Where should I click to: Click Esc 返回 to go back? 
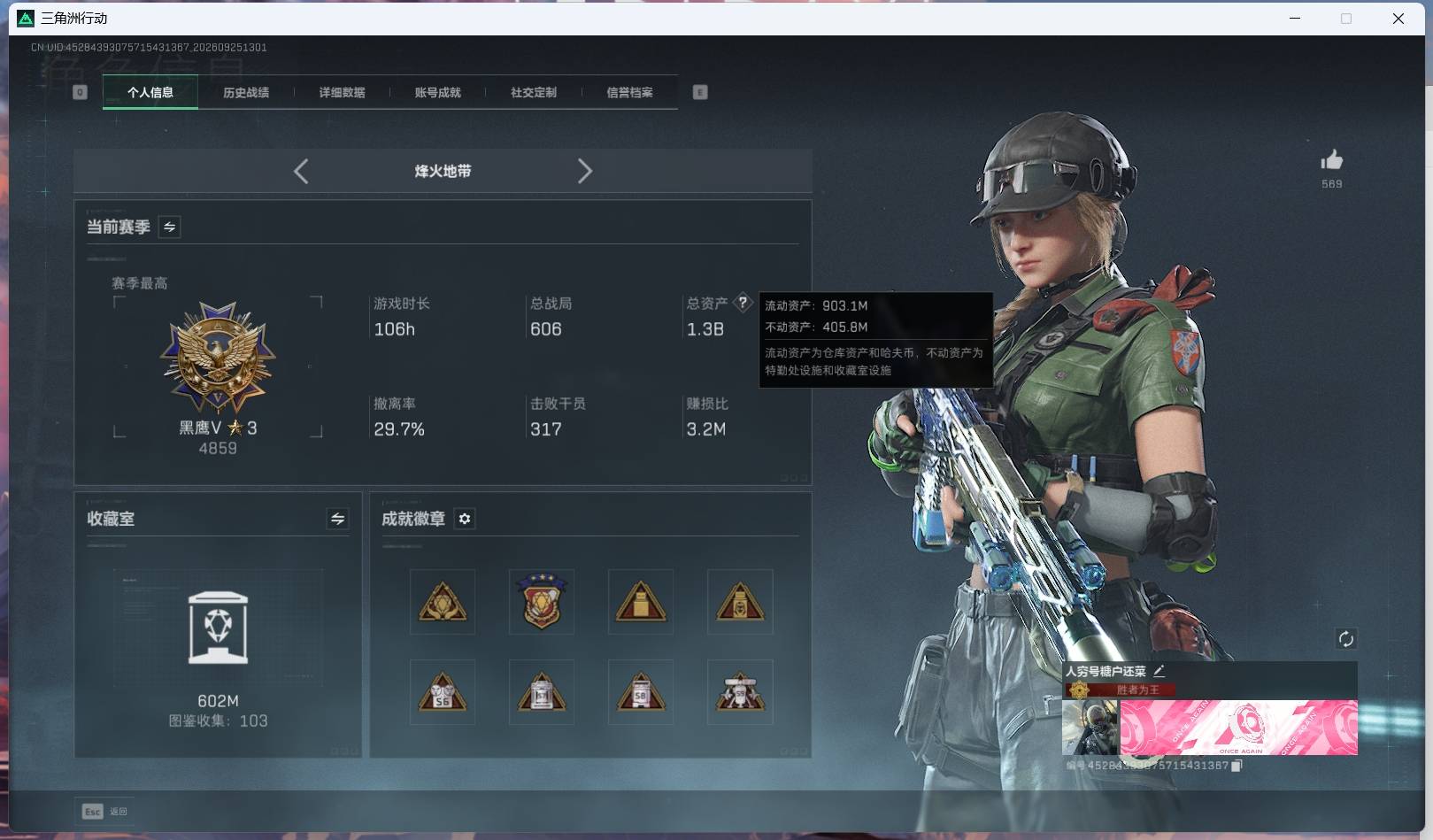105,812
